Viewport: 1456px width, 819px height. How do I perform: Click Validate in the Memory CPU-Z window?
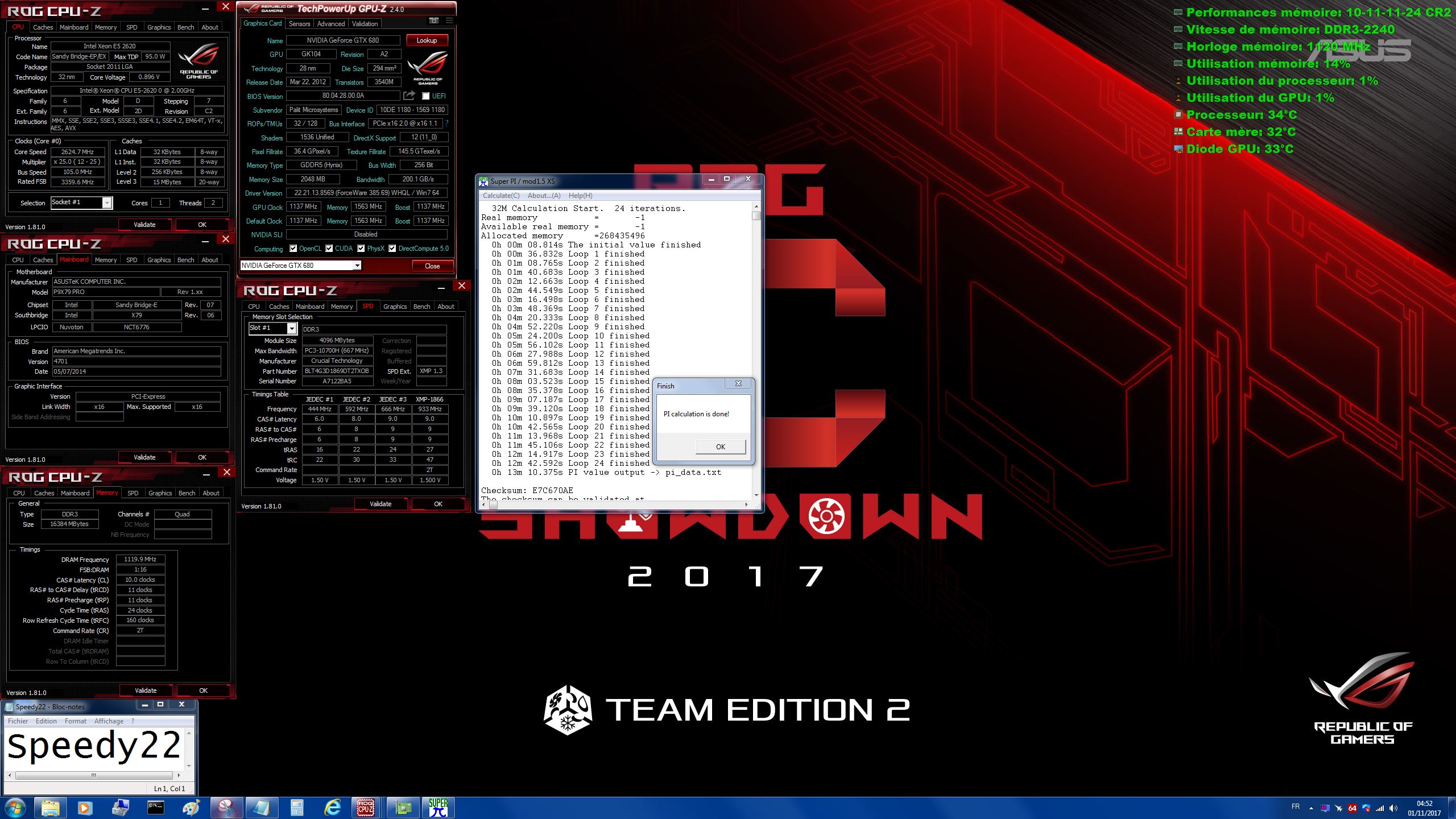coord(146,690)
